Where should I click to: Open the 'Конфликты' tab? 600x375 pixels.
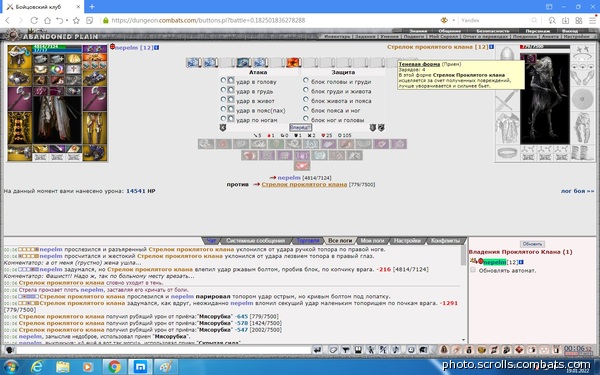click(445, 241)
